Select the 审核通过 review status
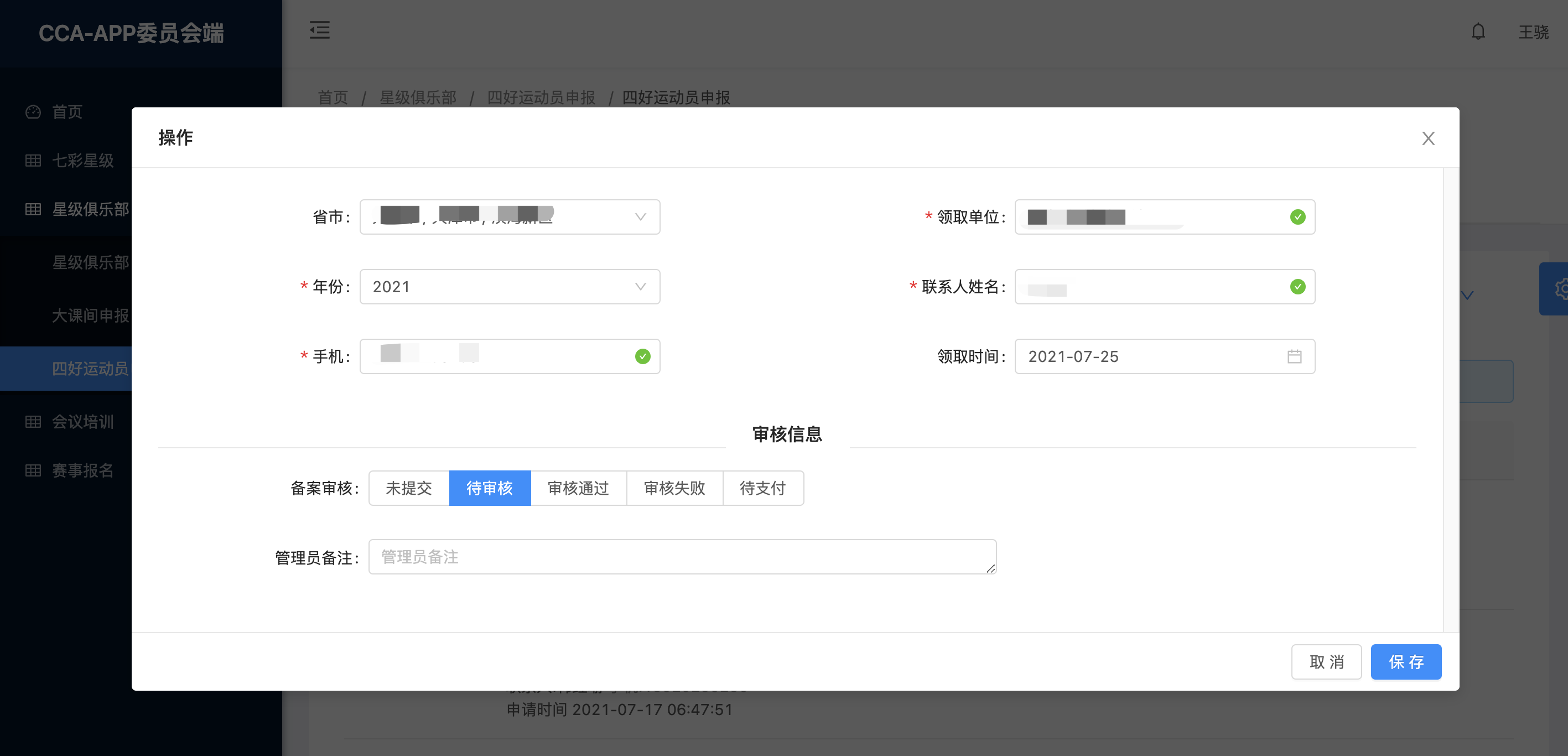 pos(579,488)
